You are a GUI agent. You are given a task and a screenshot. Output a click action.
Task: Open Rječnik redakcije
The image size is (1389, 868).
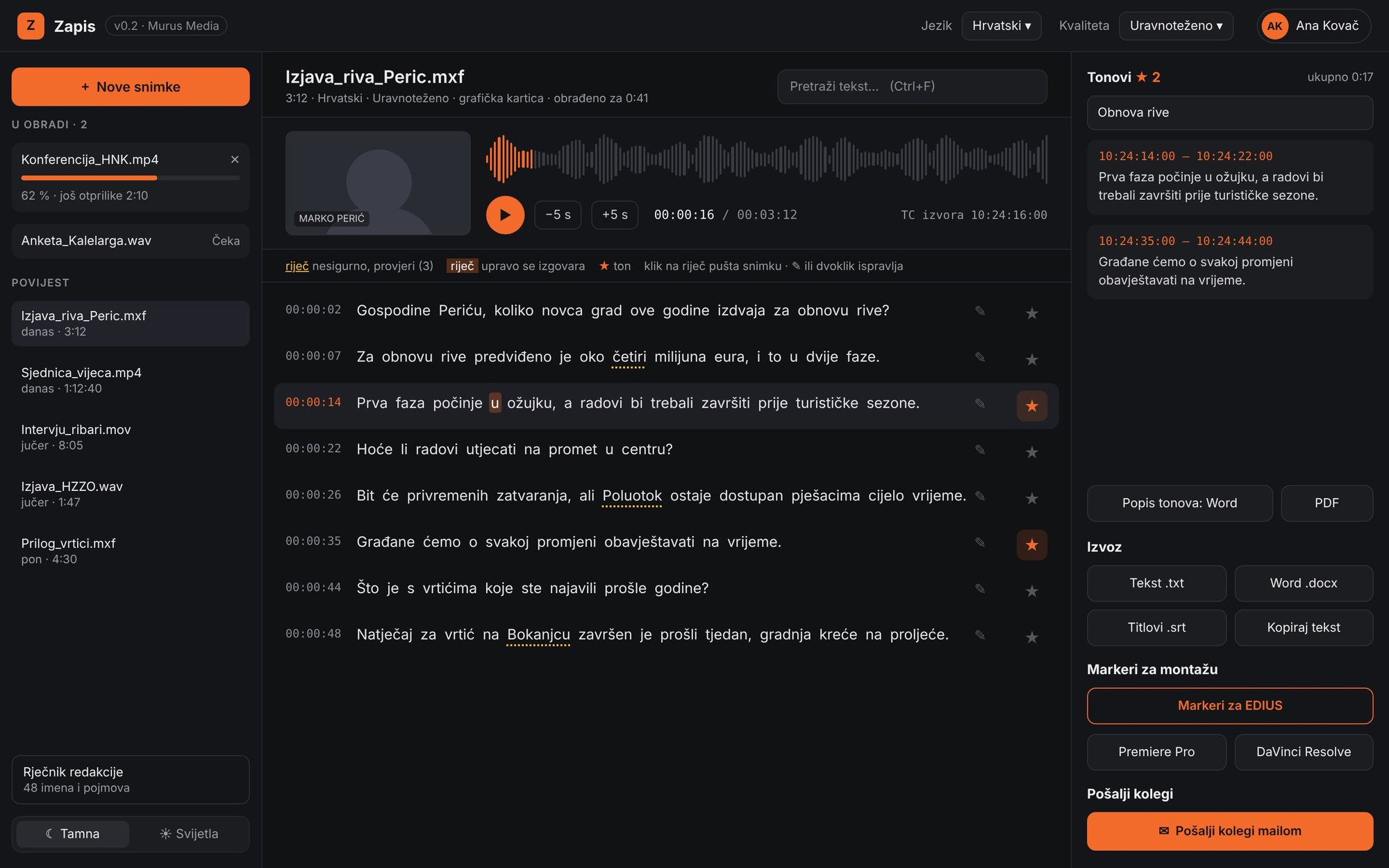(x=131, y=780)
